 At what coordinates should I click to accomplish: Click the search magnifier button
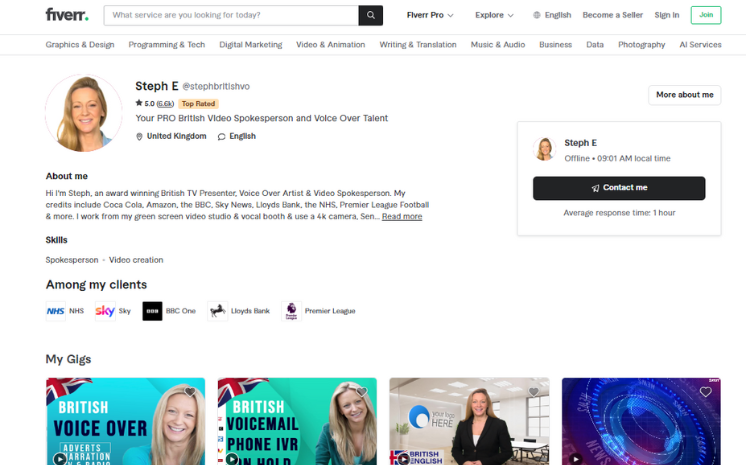tap(371, 15)
